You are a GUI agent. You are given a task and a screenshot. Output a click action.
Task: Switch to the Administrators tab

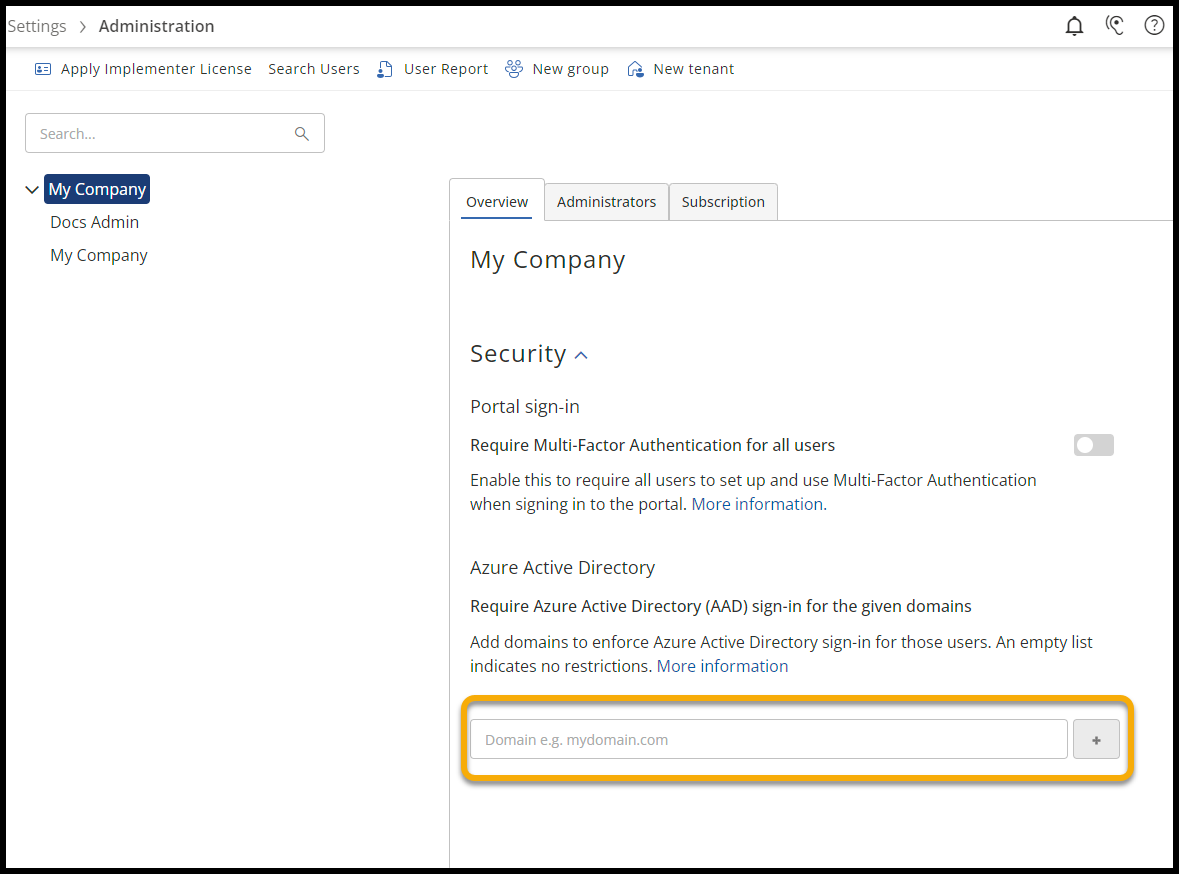(x=606, y=202)
